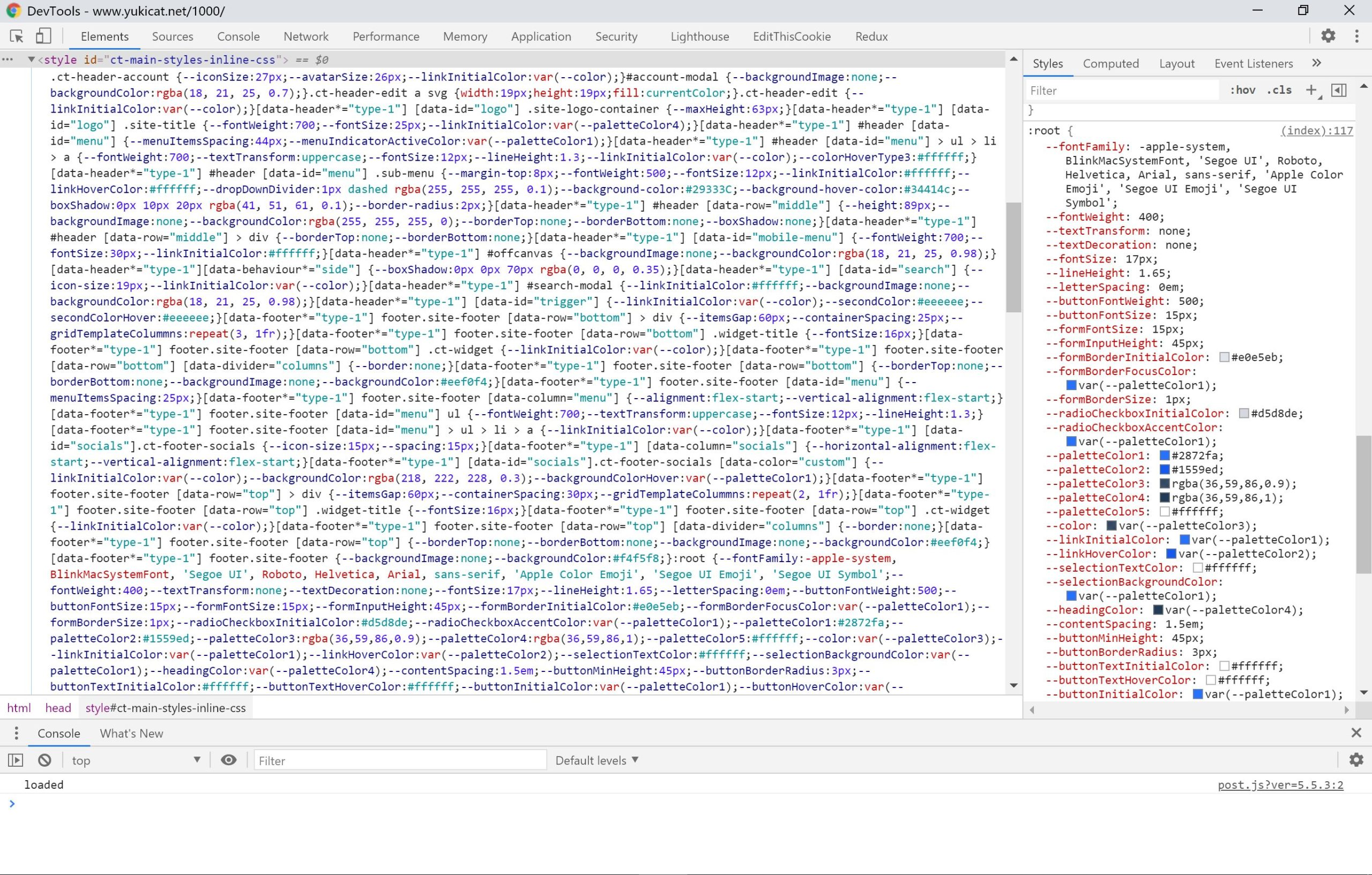Screen dimensions: 1372x875
Task: Switch to the Computed styles tab
Action: [1110, 63]
